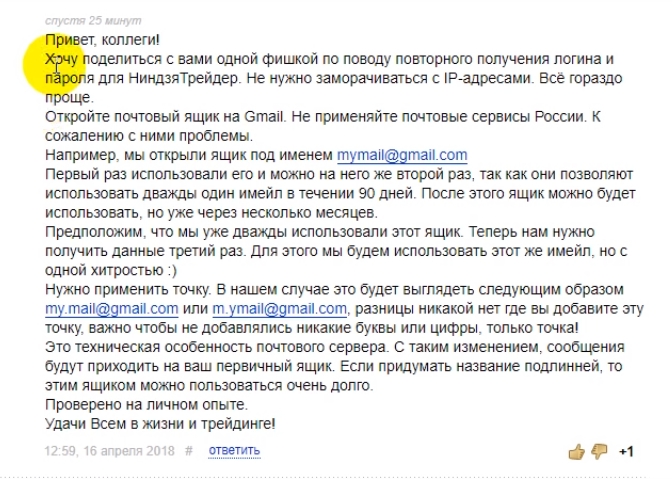Click the "Удачи Всем в жизни и трейдинге!" line
The height and width of the screenshot is (479, 672).
(x=160, y=422)
